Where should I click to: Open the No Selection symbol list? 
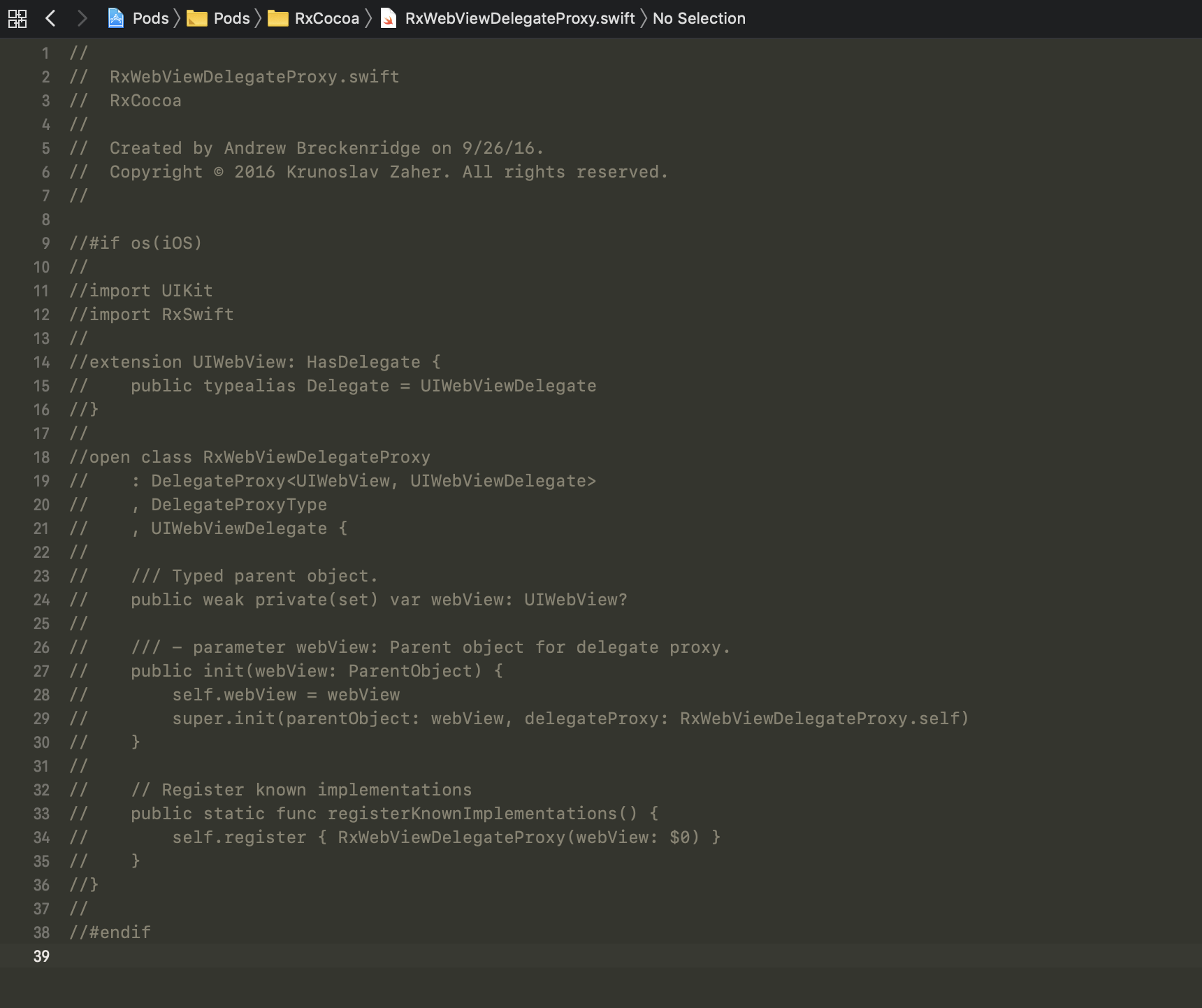click(698, 18)
